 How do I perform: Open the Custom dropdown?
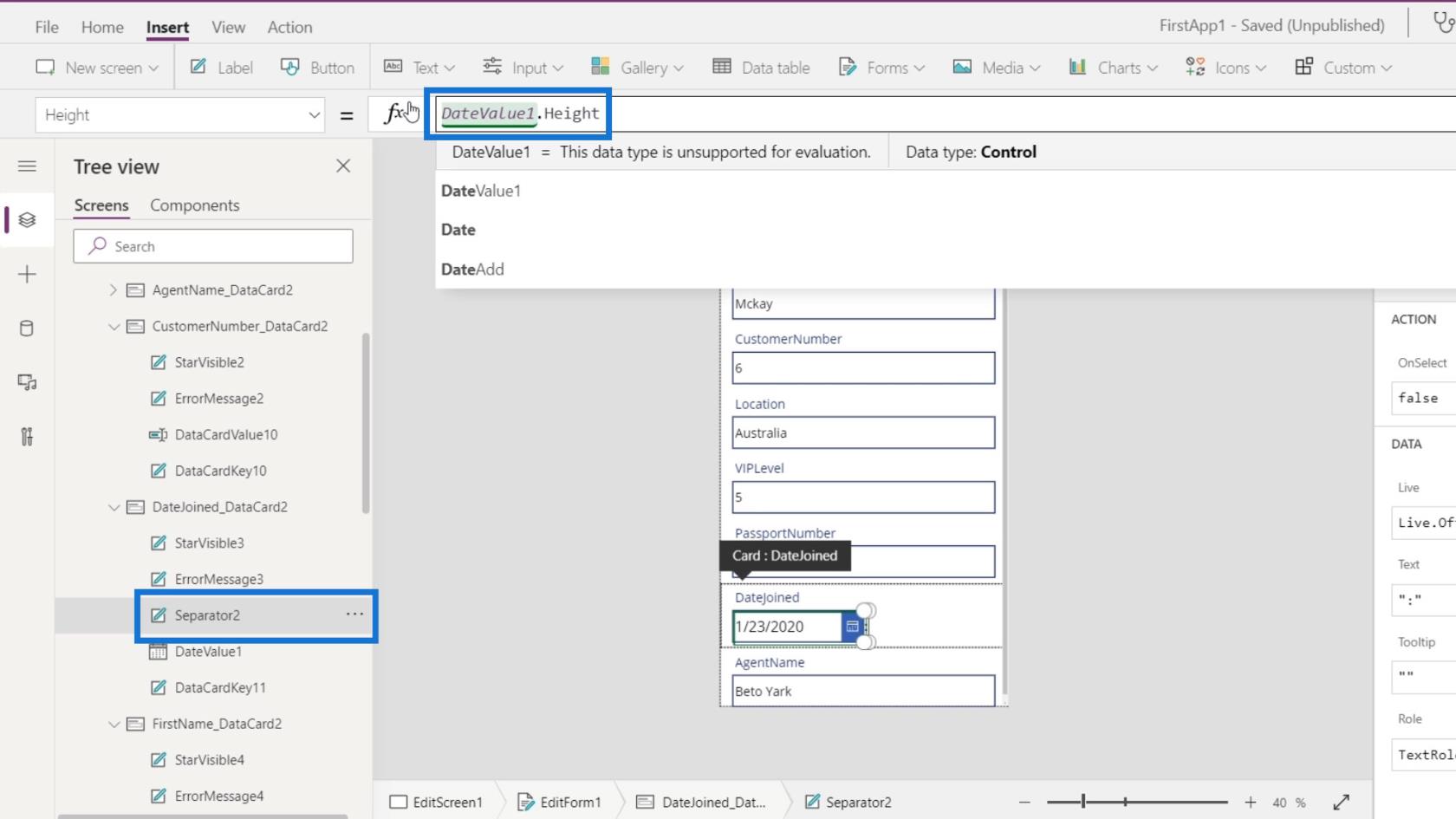click(x=1343, y=68)
